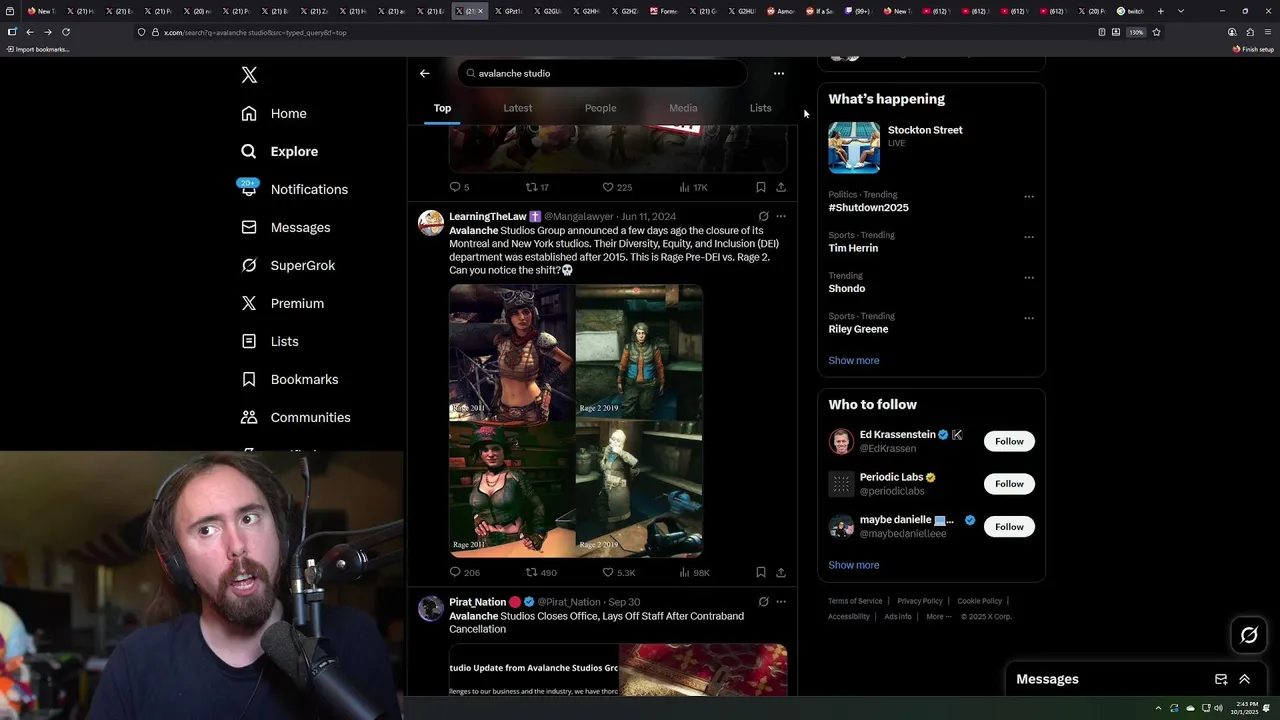Switch to the Latest tab

click(x=518, y=108)
